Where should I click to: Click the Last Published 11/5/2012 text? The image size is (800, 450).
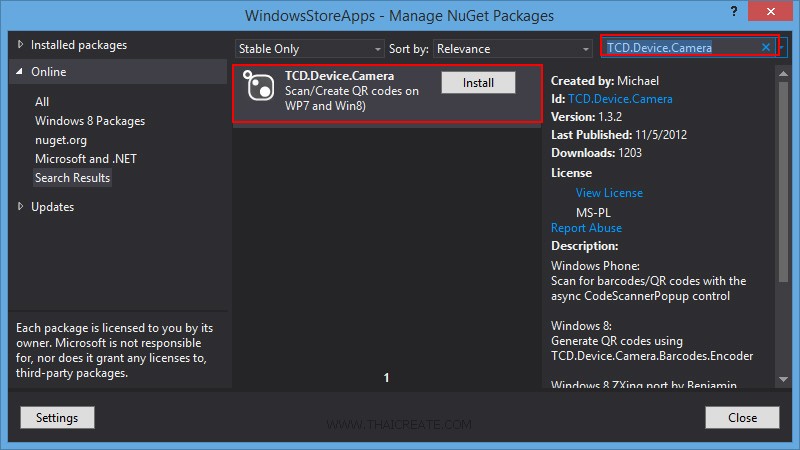click(x=619, y=135)
